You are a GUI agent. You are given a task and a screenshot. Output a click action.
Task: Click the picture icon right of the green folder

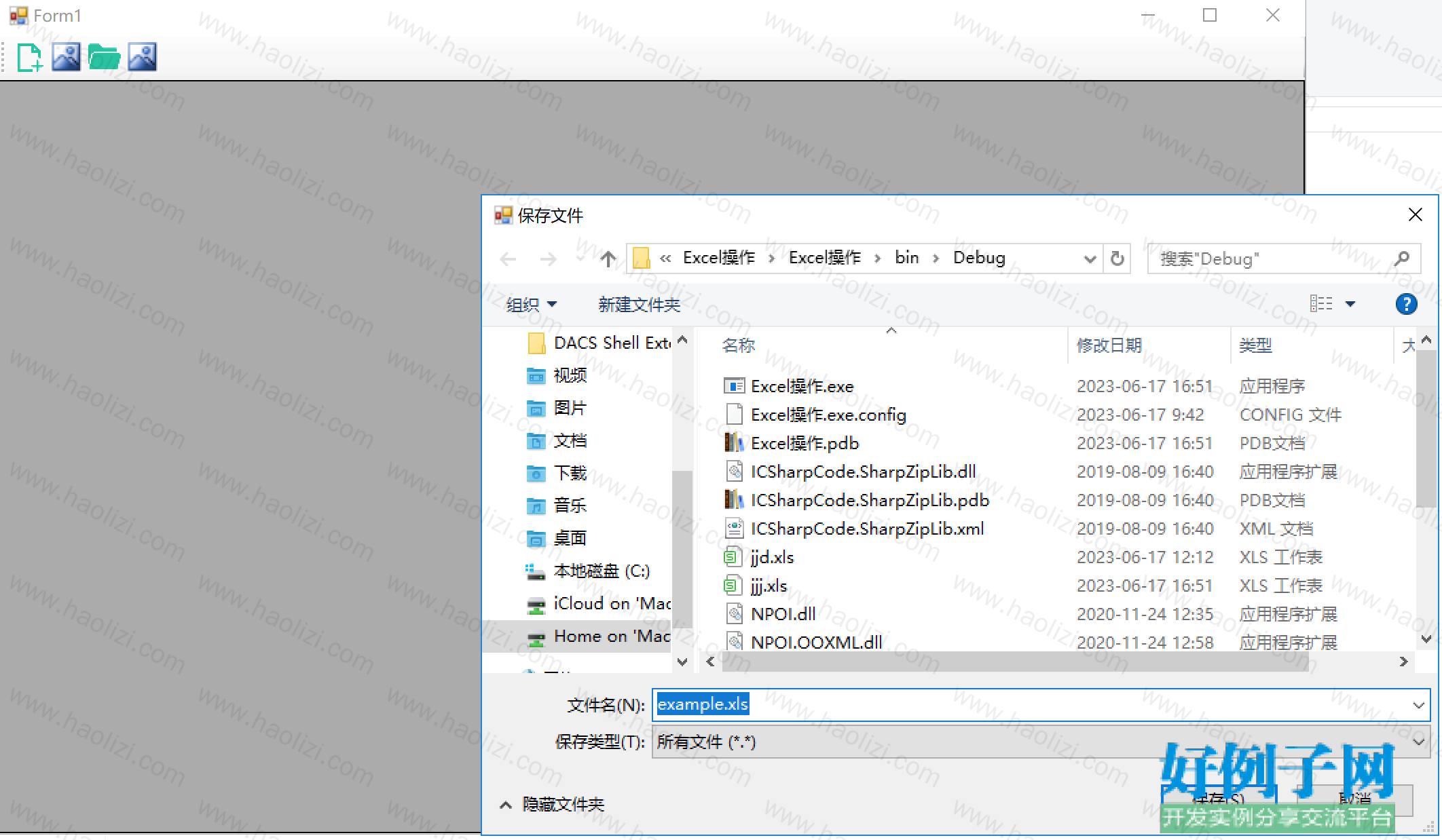143,57
